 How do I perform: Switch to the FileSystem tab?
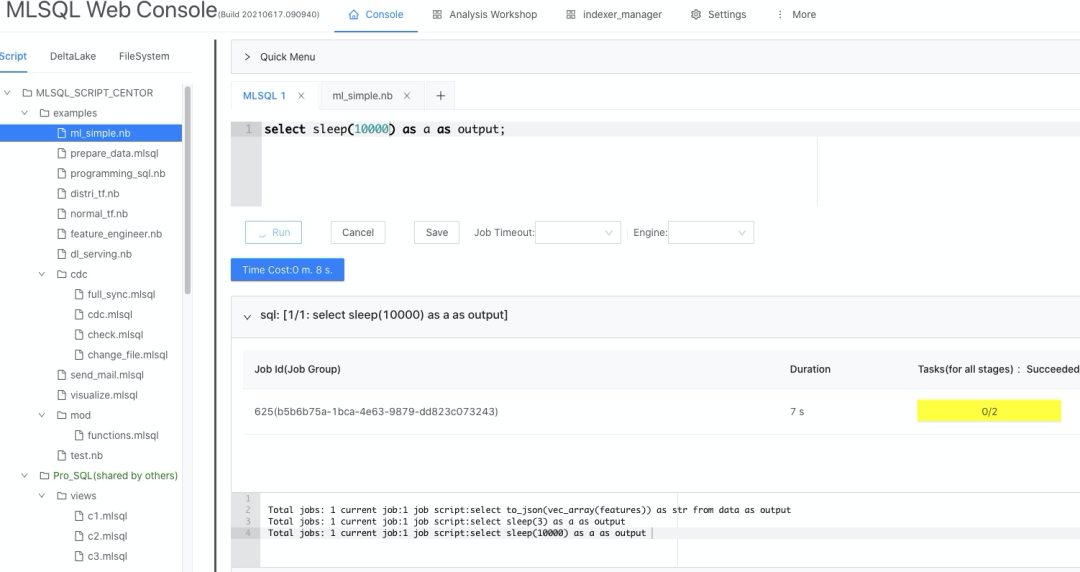(144, 56)
